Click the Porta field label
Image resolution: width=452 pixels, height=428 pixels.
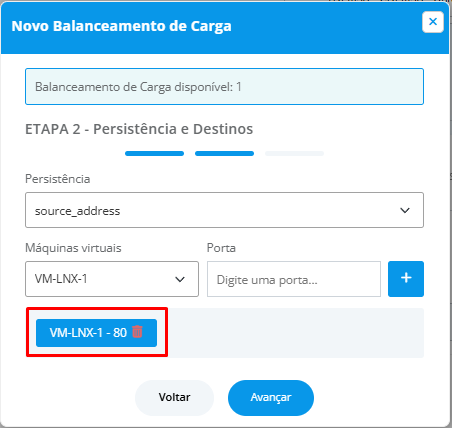coord(221,248)
